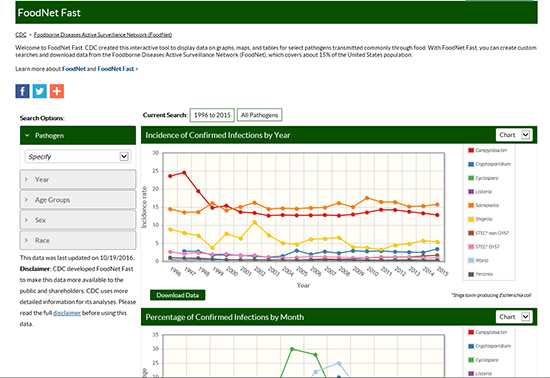Viewport: 550px width, 378px height.
Task: Toggle Shigella in the yearly incidence legend
Action: click(481, 219)
